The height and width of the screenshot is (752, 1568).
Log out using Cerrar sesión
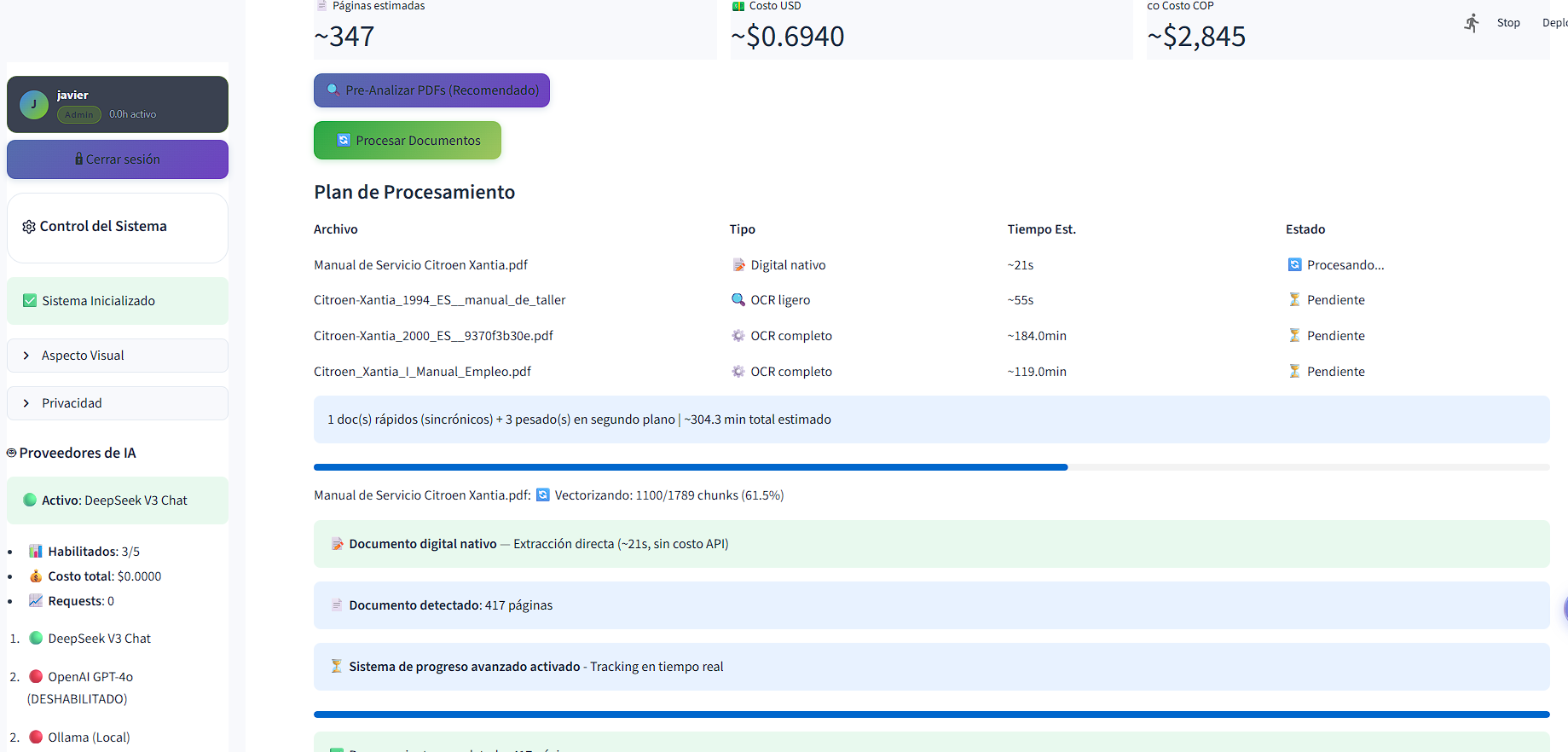118,159
